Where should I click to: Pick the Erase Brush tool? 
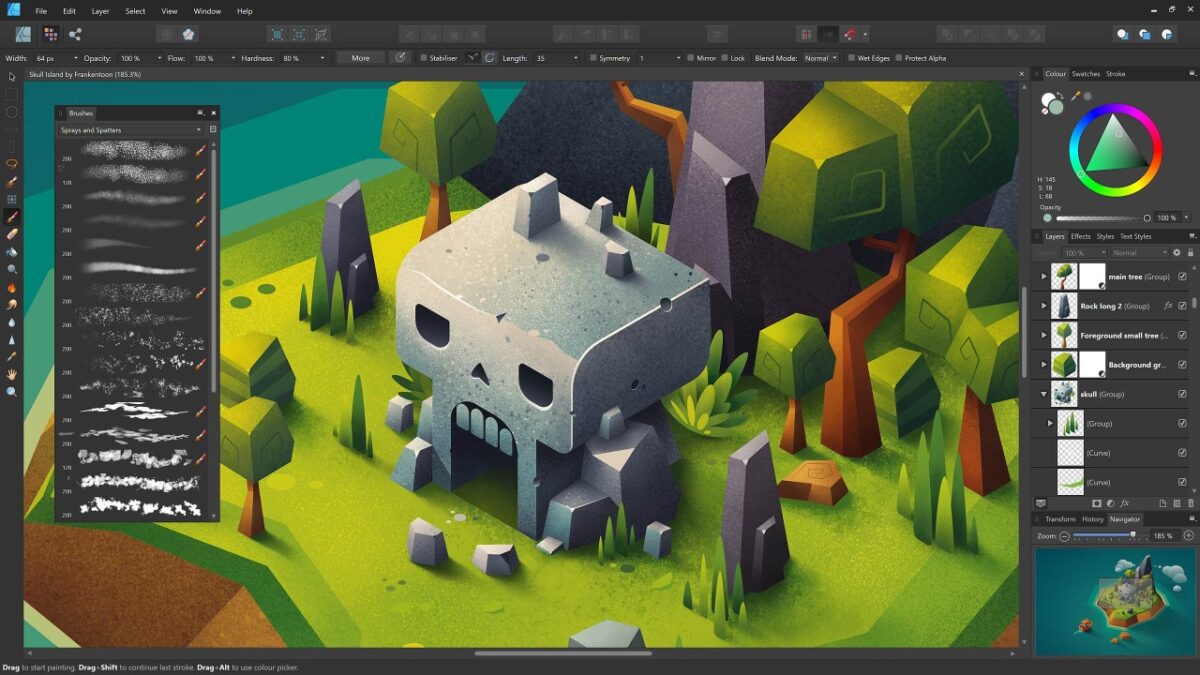[x=12, y=233]
